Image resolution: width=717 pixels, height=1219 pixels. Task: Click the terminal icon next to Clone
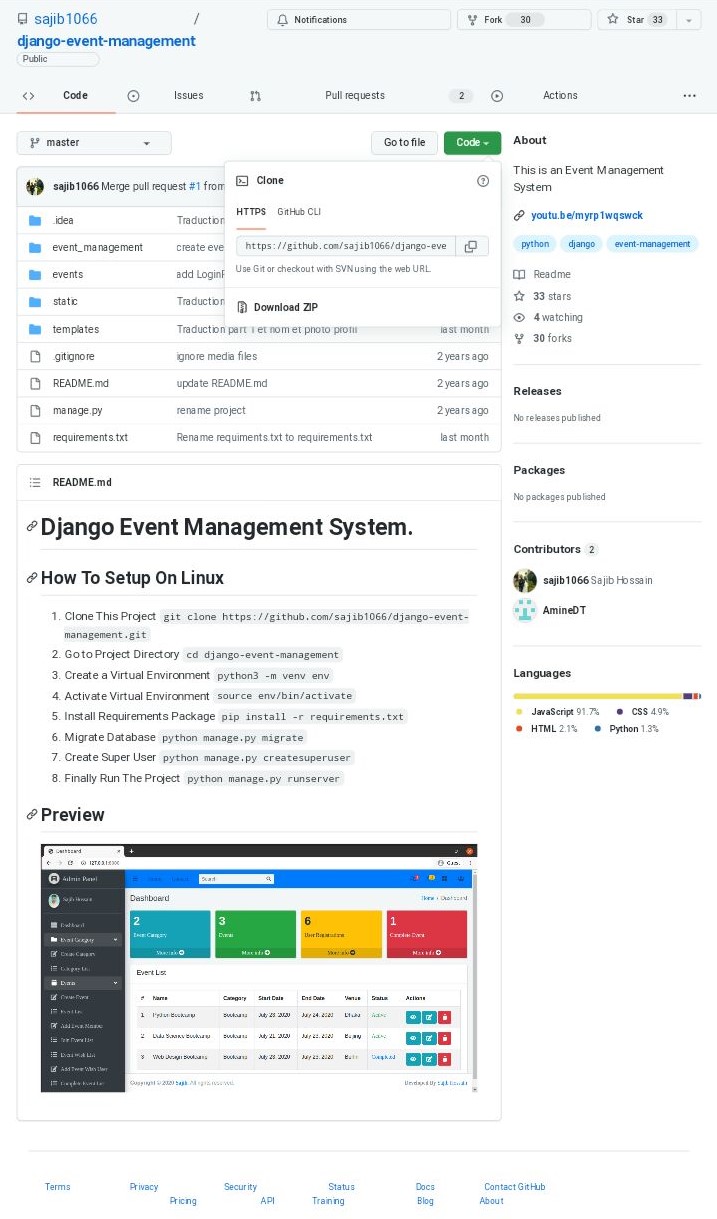click(242, 181)
